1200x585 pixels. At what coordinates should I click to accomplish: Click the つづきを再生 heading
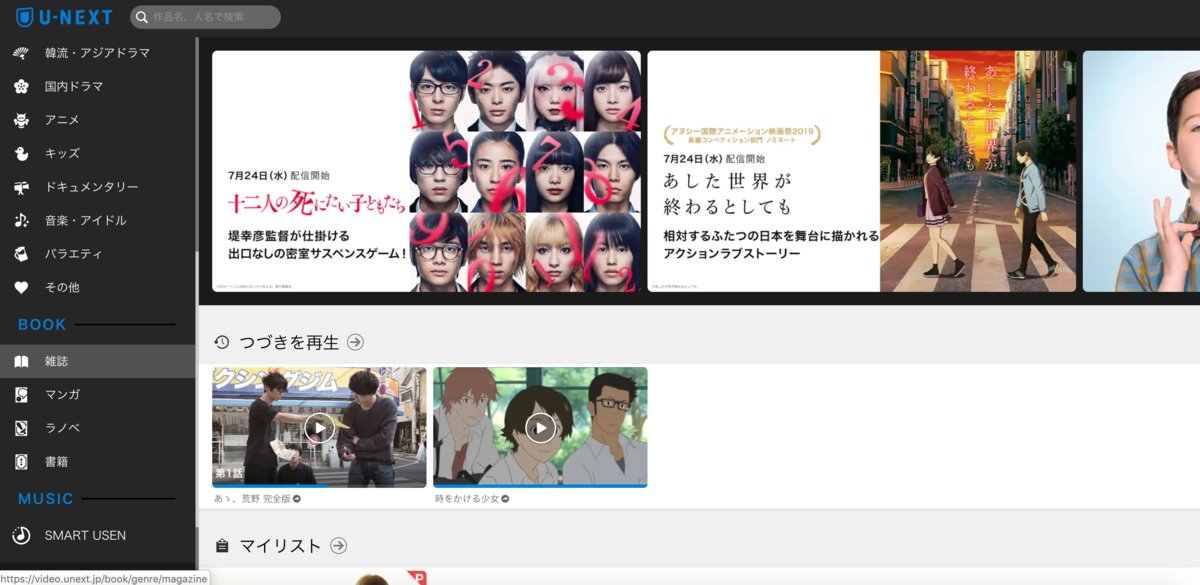click(289, 342)
